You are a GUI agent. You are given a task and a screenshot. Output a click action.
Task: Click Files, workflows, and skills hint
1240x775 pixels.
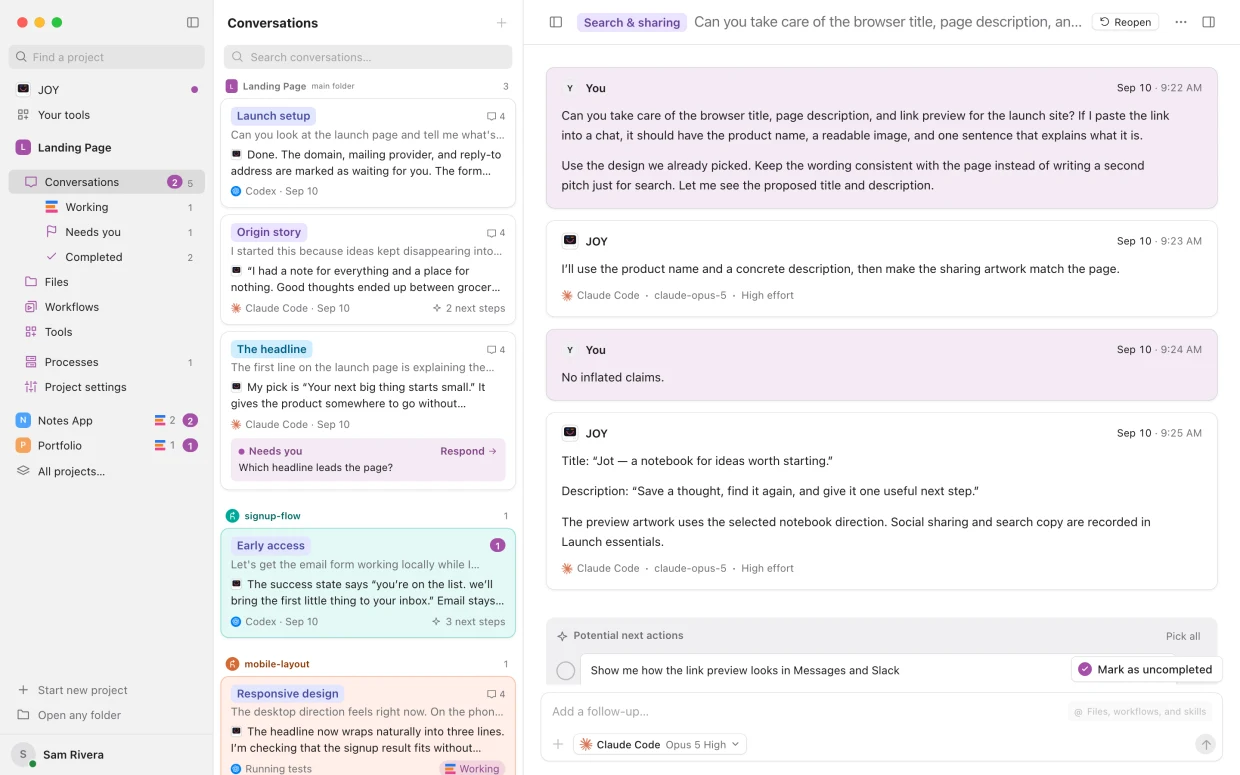[1140, 712]
